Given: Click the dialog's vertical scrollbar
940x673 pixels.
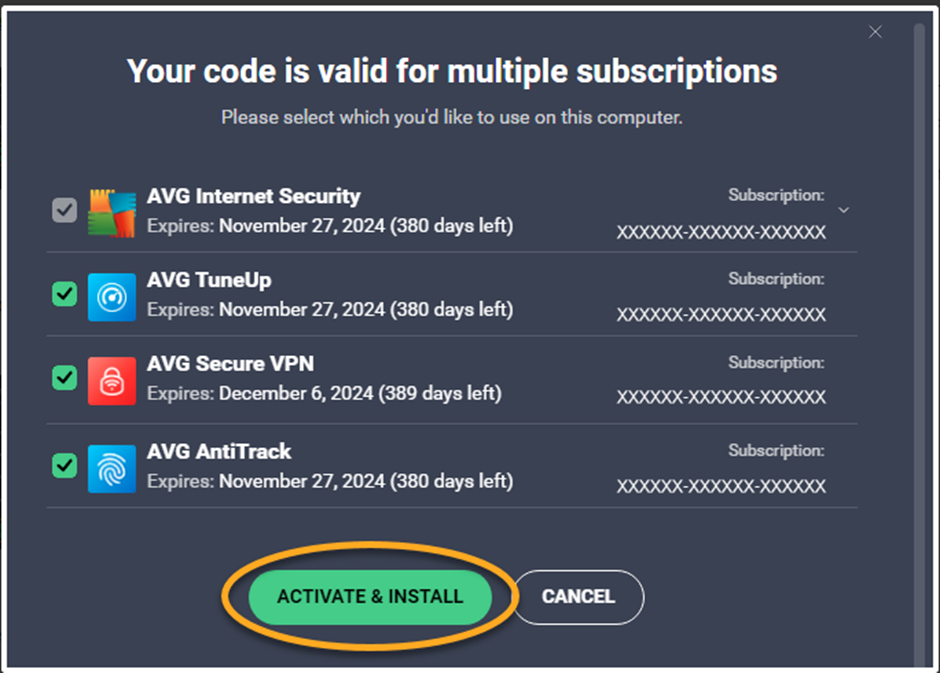Looking at the screenshot, I should tap(919, 300).
